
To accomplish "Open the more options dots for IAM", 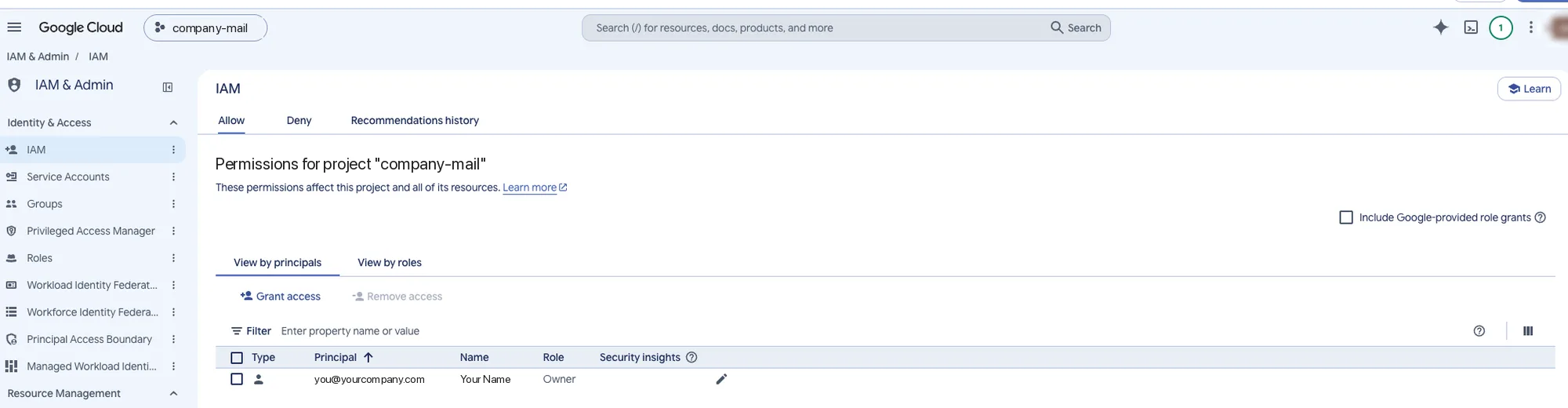I will click(173, 149).
